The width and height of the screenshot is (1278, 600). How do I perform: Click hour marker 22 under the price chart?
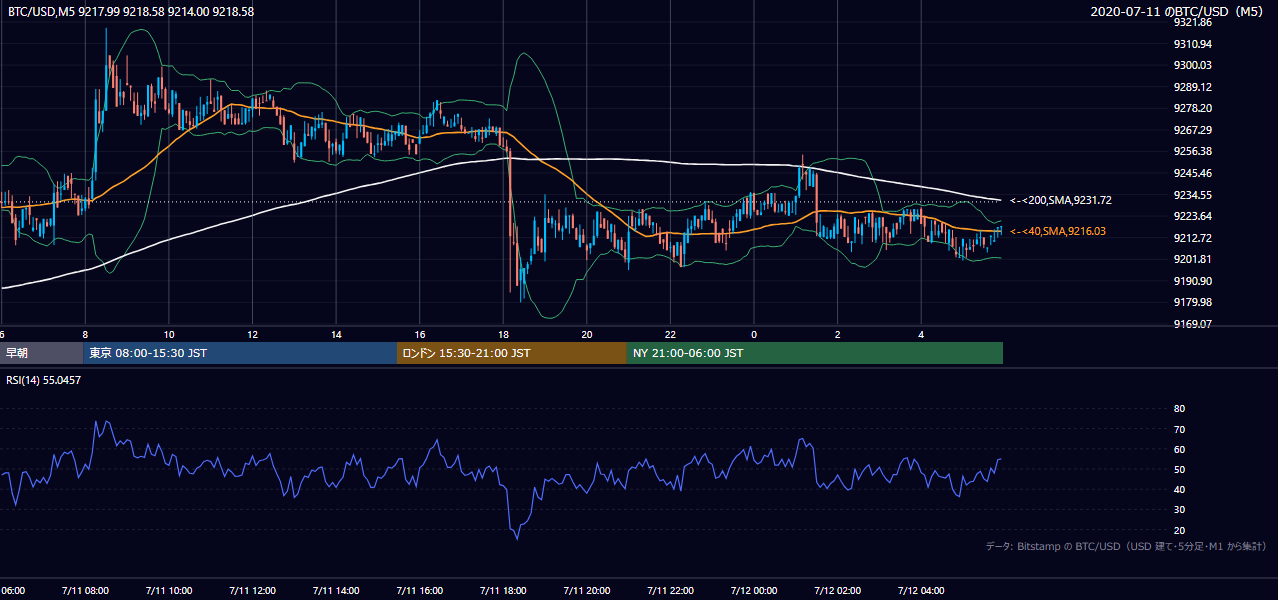click(x=670, y=334)
